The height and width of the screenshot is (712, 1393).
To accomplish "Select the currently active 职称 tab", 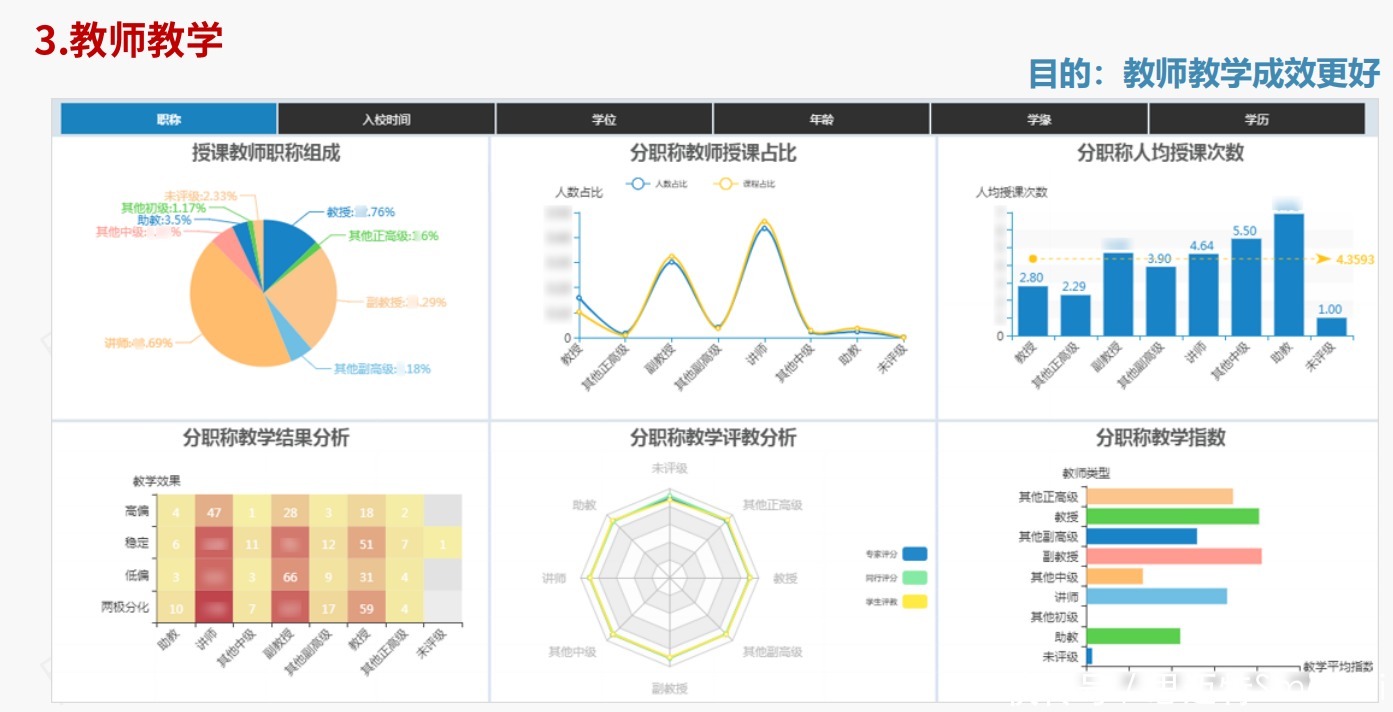I will pyautogui.click(x=166, y=118).
